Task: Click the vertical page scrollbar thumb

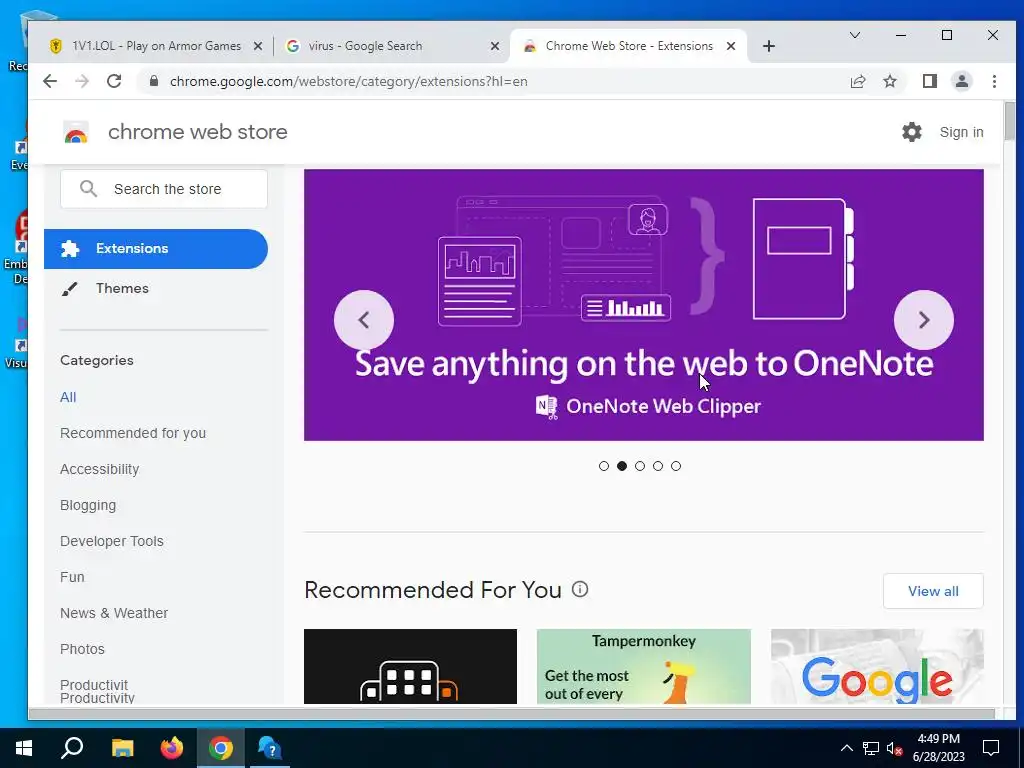Action: 1010,121
